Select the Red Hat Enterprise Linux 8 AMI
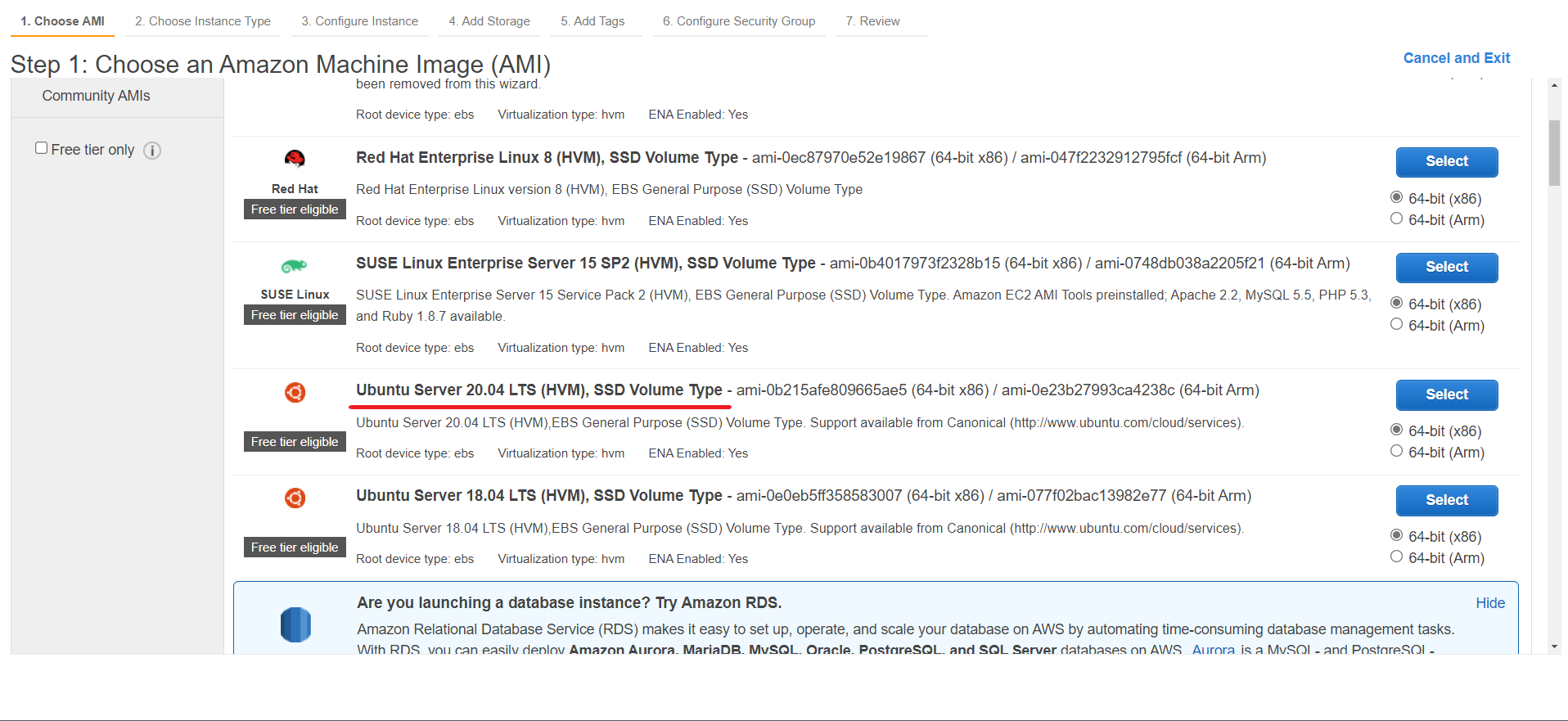1568x721 pixels. 1447,162
